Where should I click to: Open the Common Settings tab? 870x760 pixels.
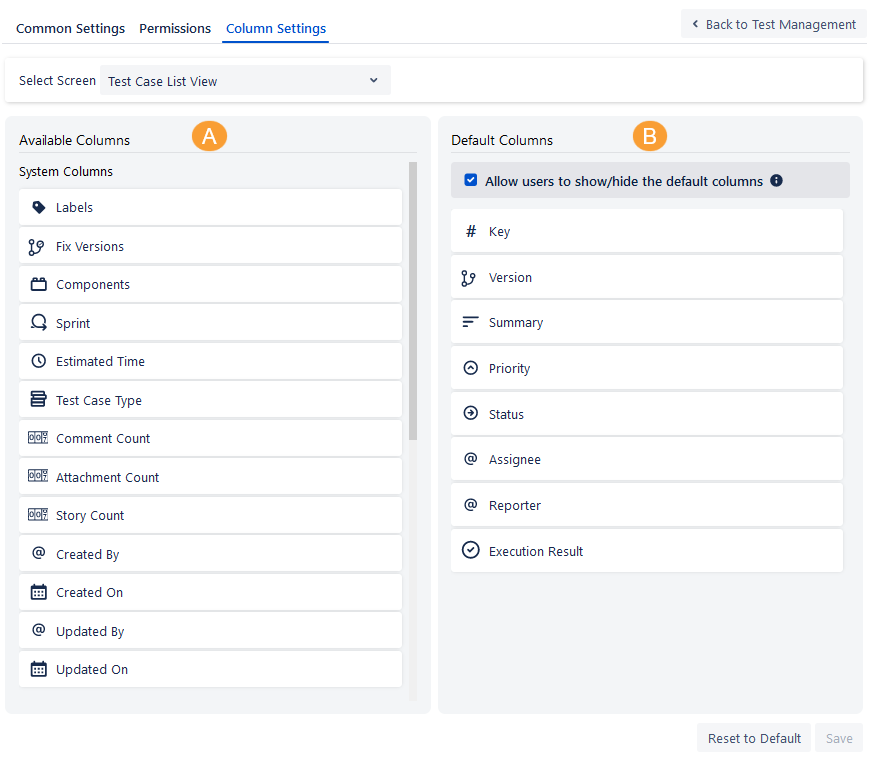pos(70,28)
